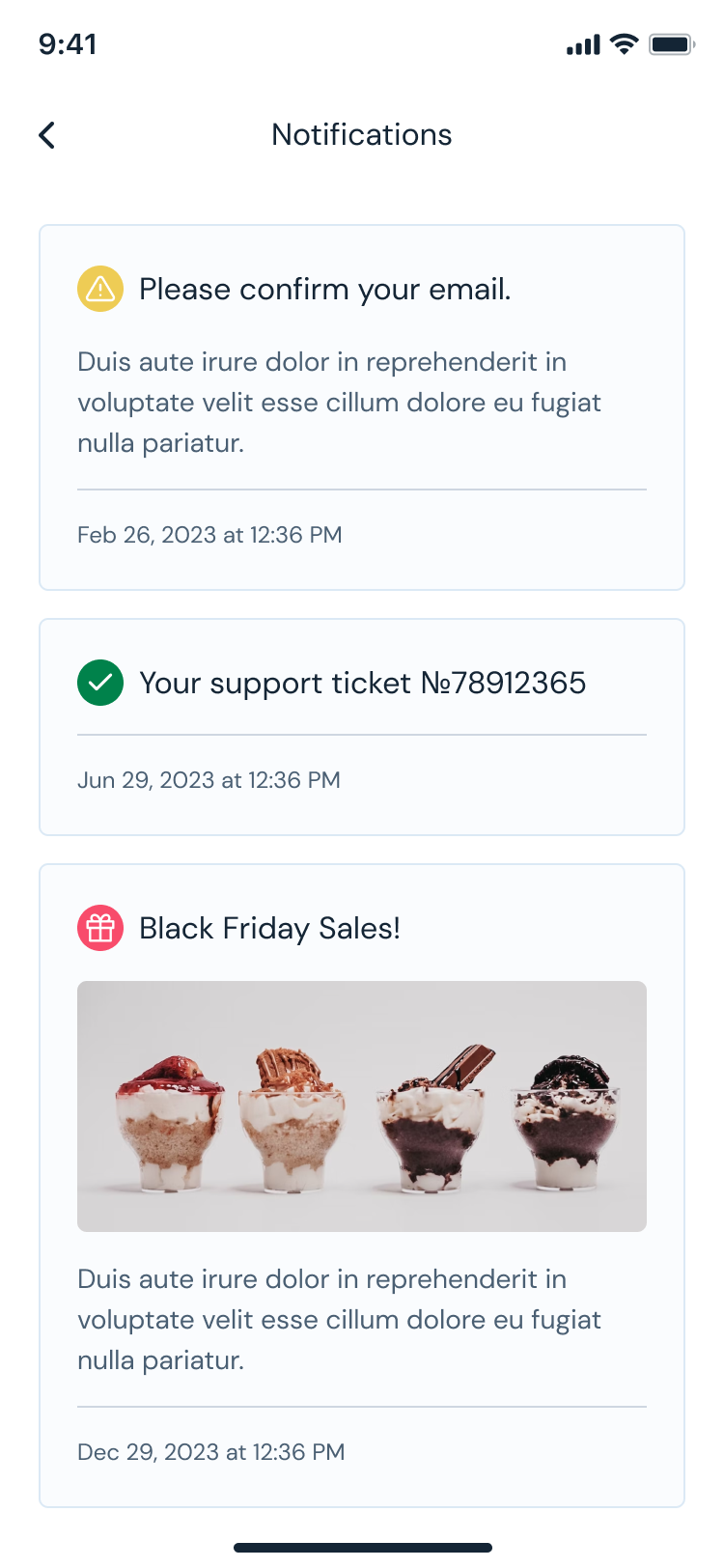The image size is (724, 1568).
Task: Open the "Black Friday Sales!" notification title
Action: tap(269, 928)
